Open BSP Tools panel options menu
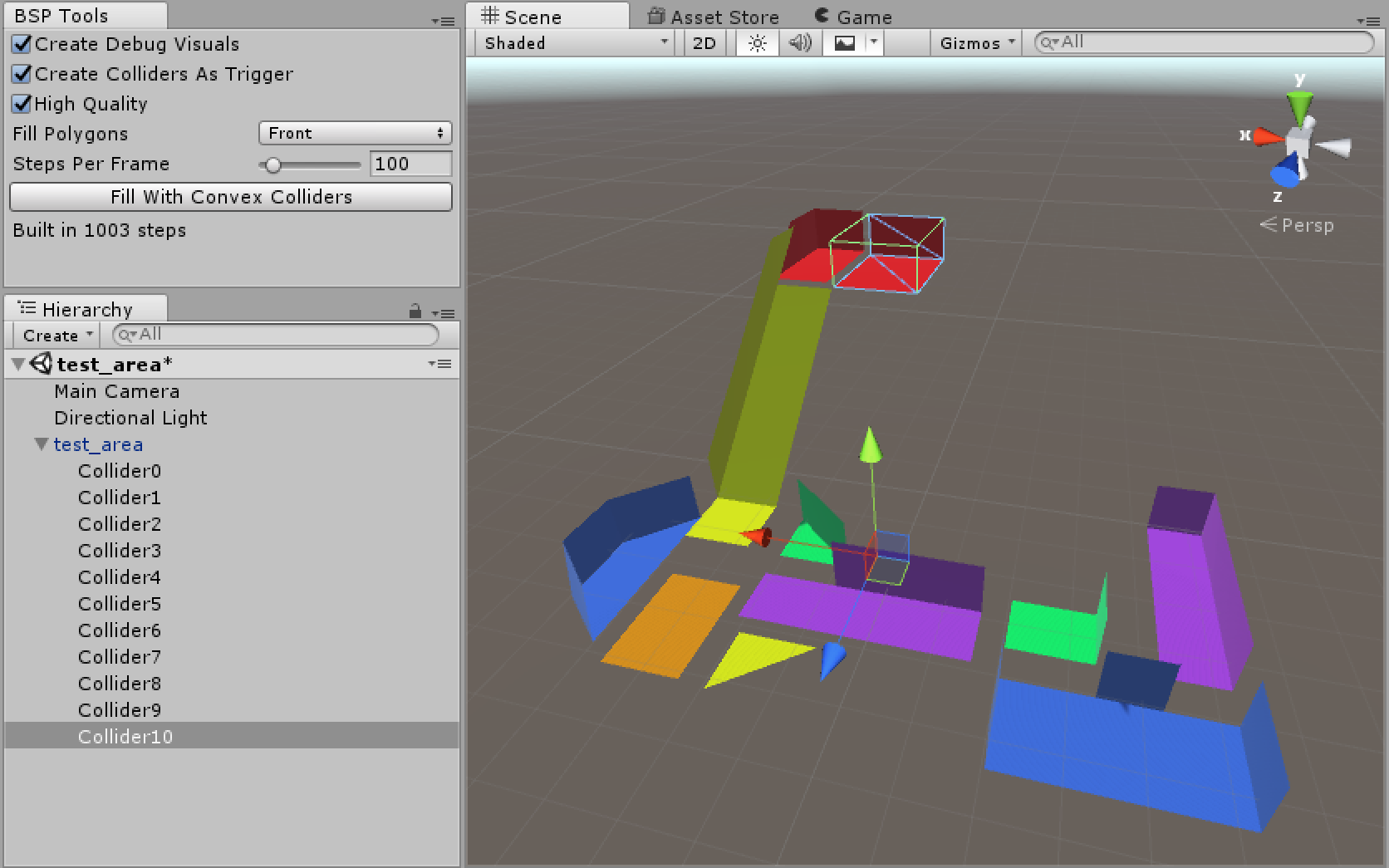This screenshot has height=868, width=1389. coord(444,21)
